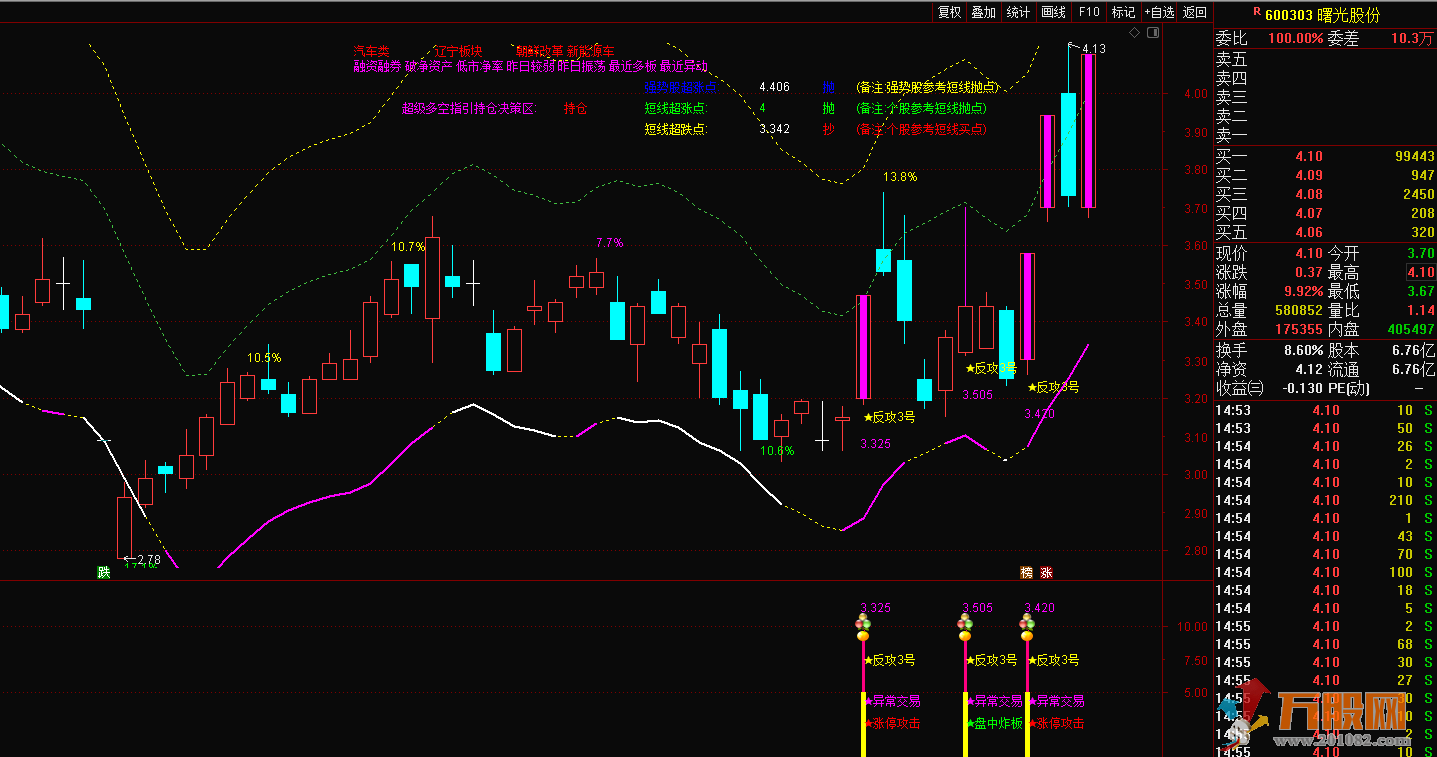Click the green 10.6% drop label
The image size is (1437, 757).
(777, 451)
